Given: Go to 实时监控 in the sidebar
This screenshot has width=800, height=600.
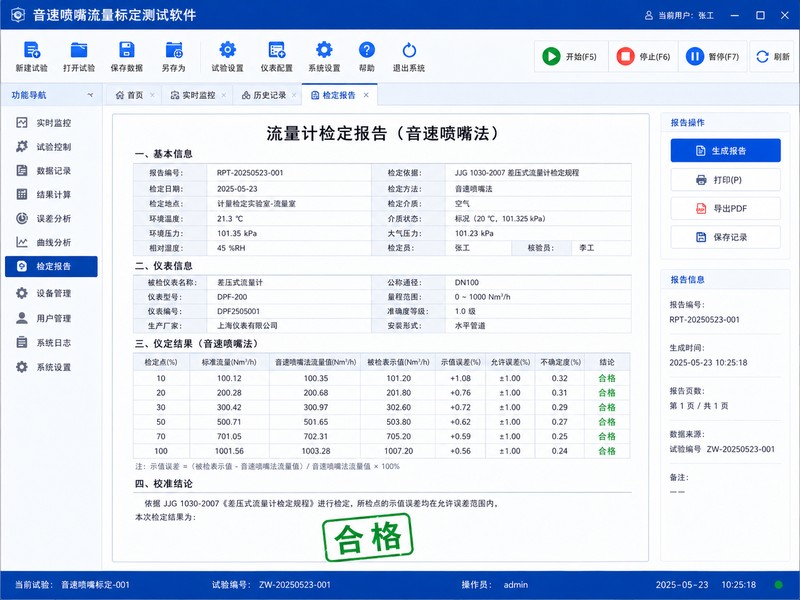Looking at the screenshot, I should coord(51,122).
